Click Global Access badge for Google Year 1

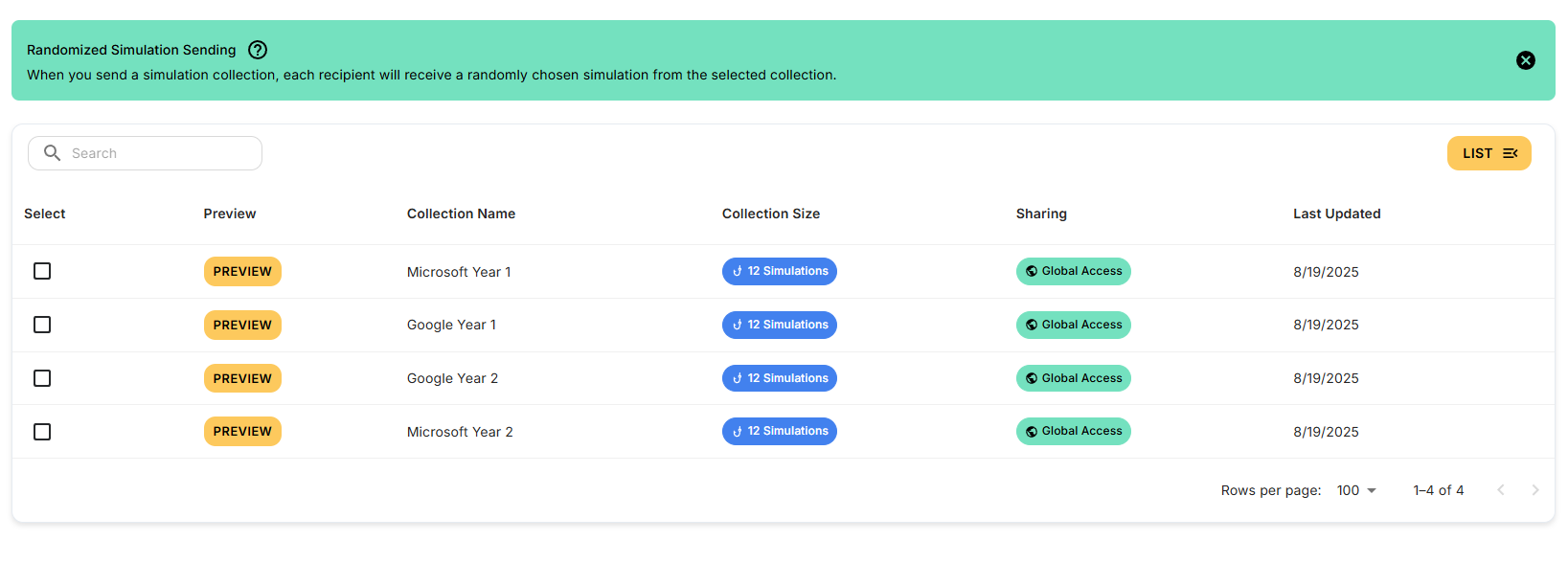1074,326
